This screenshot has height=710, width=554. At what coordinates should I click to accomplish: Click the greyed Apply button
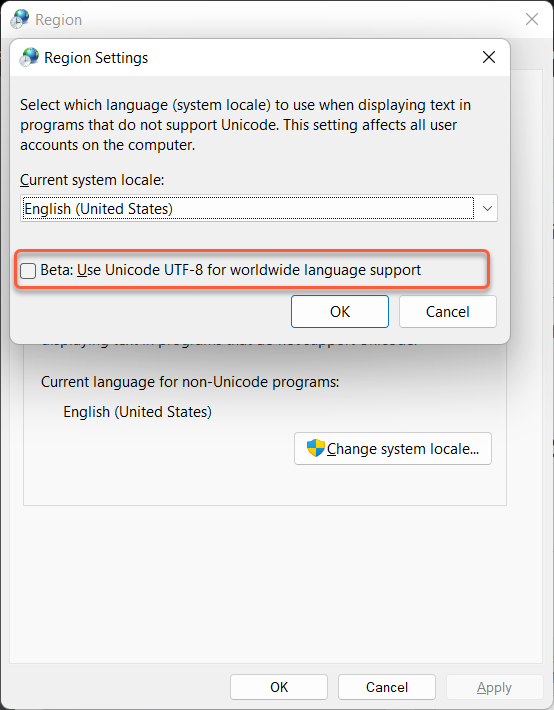(494, 687)
